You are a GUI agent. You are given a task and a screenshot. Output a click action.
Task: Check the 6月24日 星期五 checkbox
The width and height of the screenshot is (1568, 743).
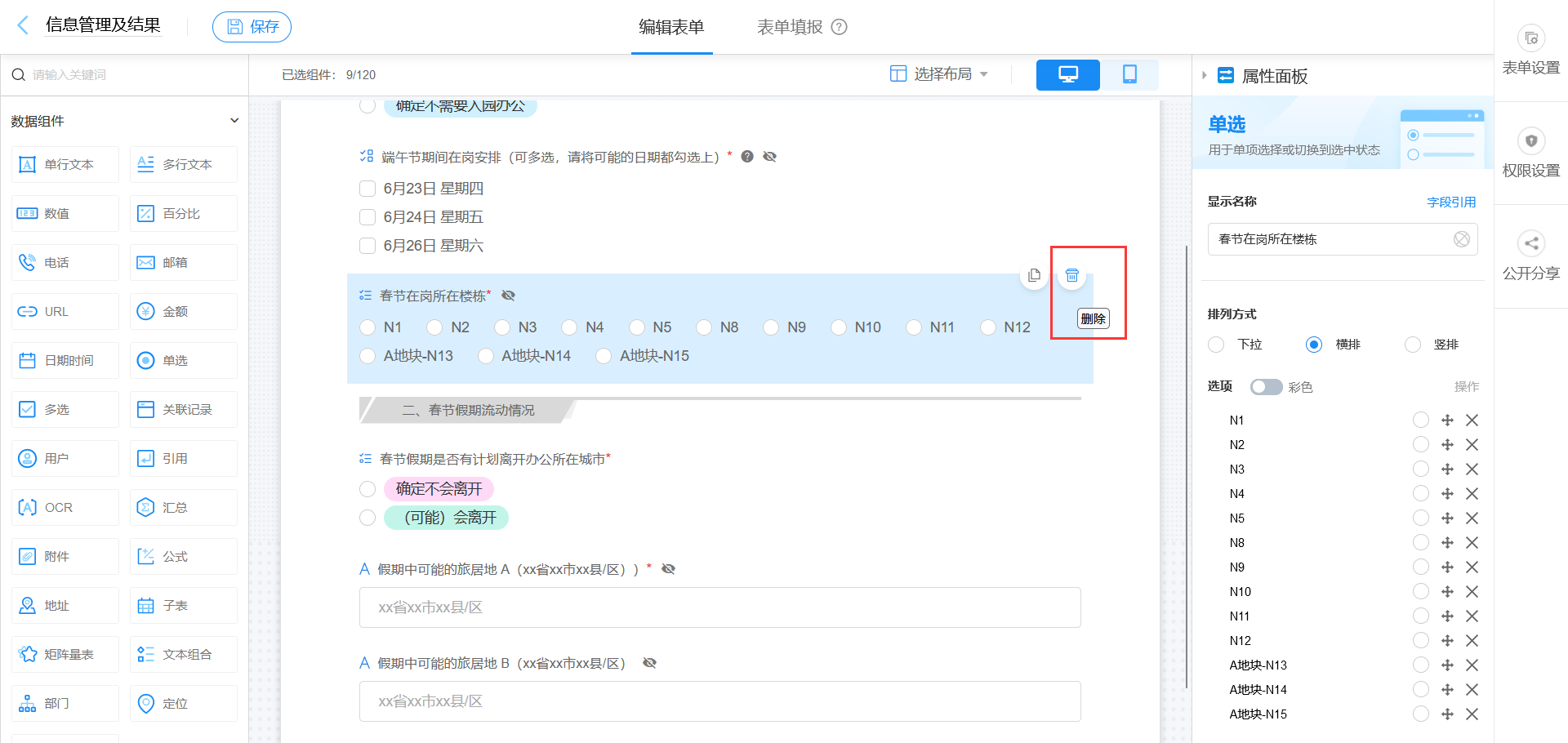pos(367,216)
